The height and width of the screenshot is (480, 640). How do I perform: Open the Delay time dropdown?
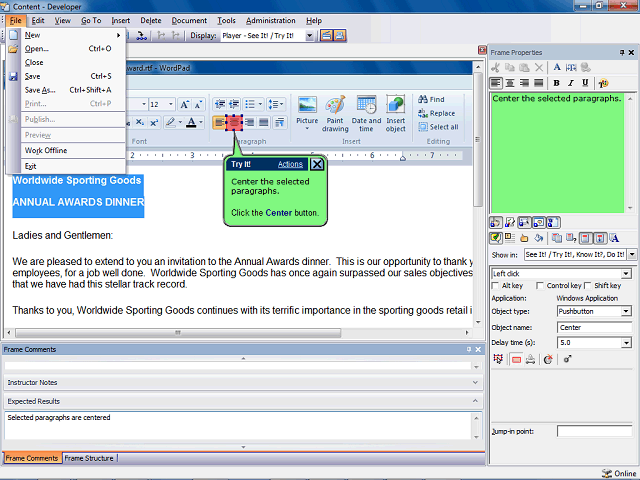626,342
